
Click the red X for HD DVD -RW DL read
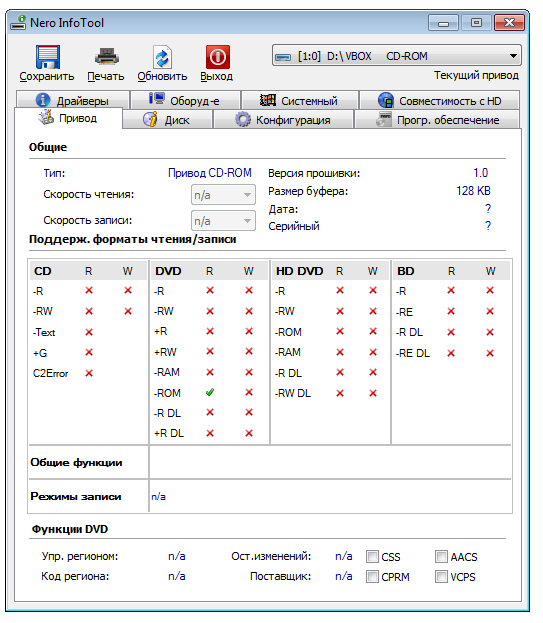pyautogui.click(x=340, y=393)
